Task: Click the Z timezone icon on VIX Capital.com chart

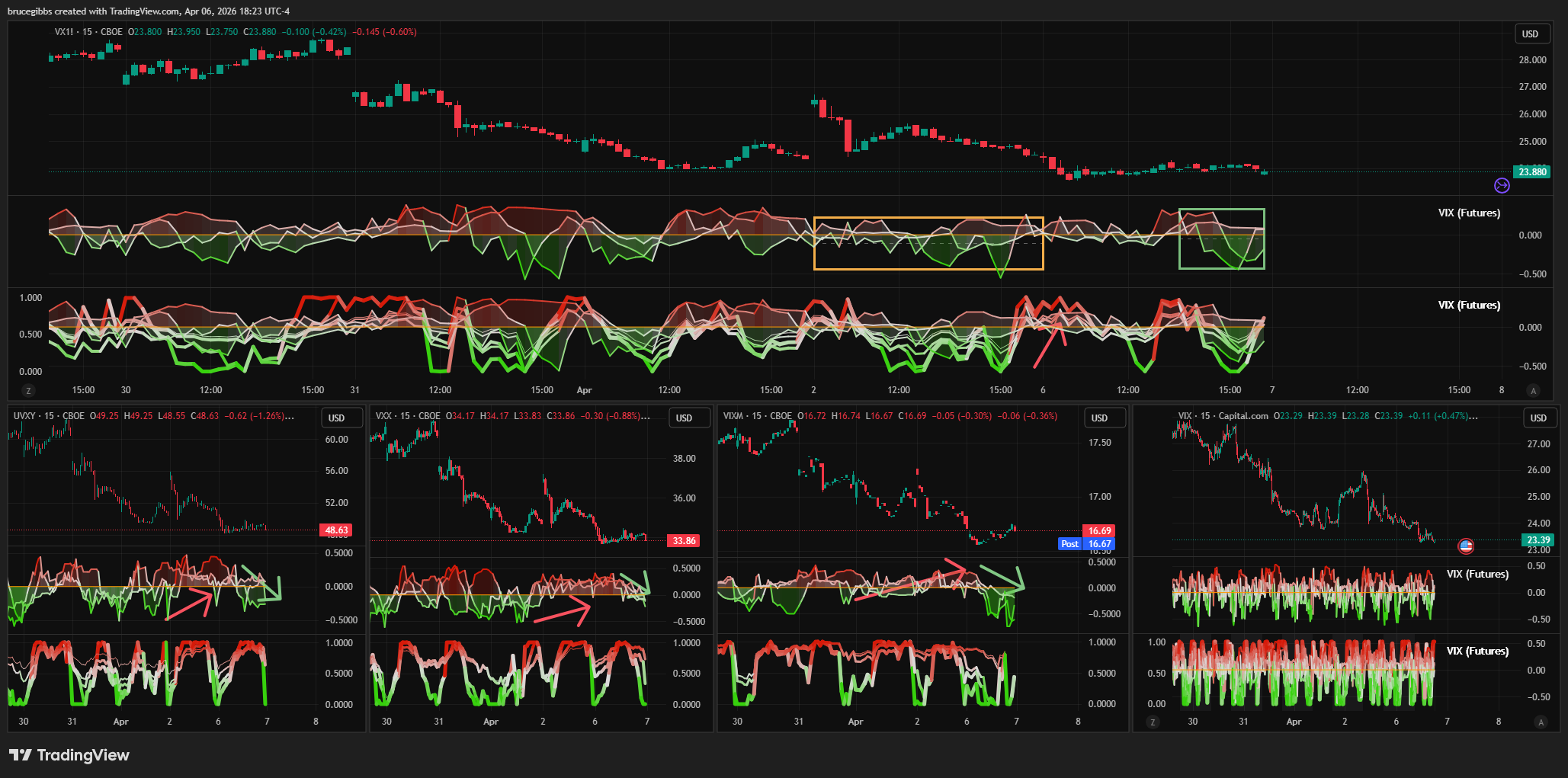Action: (1153, 722)
